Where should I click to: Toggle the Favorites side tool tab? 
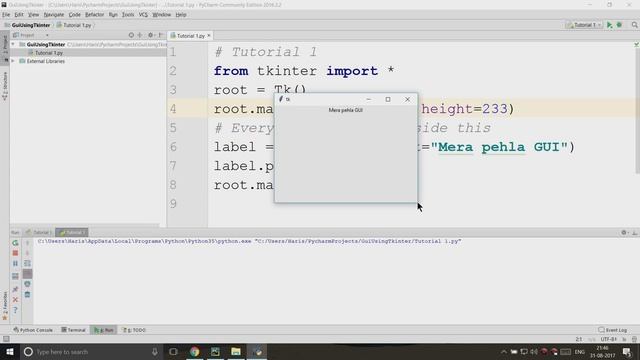[5, 305]
